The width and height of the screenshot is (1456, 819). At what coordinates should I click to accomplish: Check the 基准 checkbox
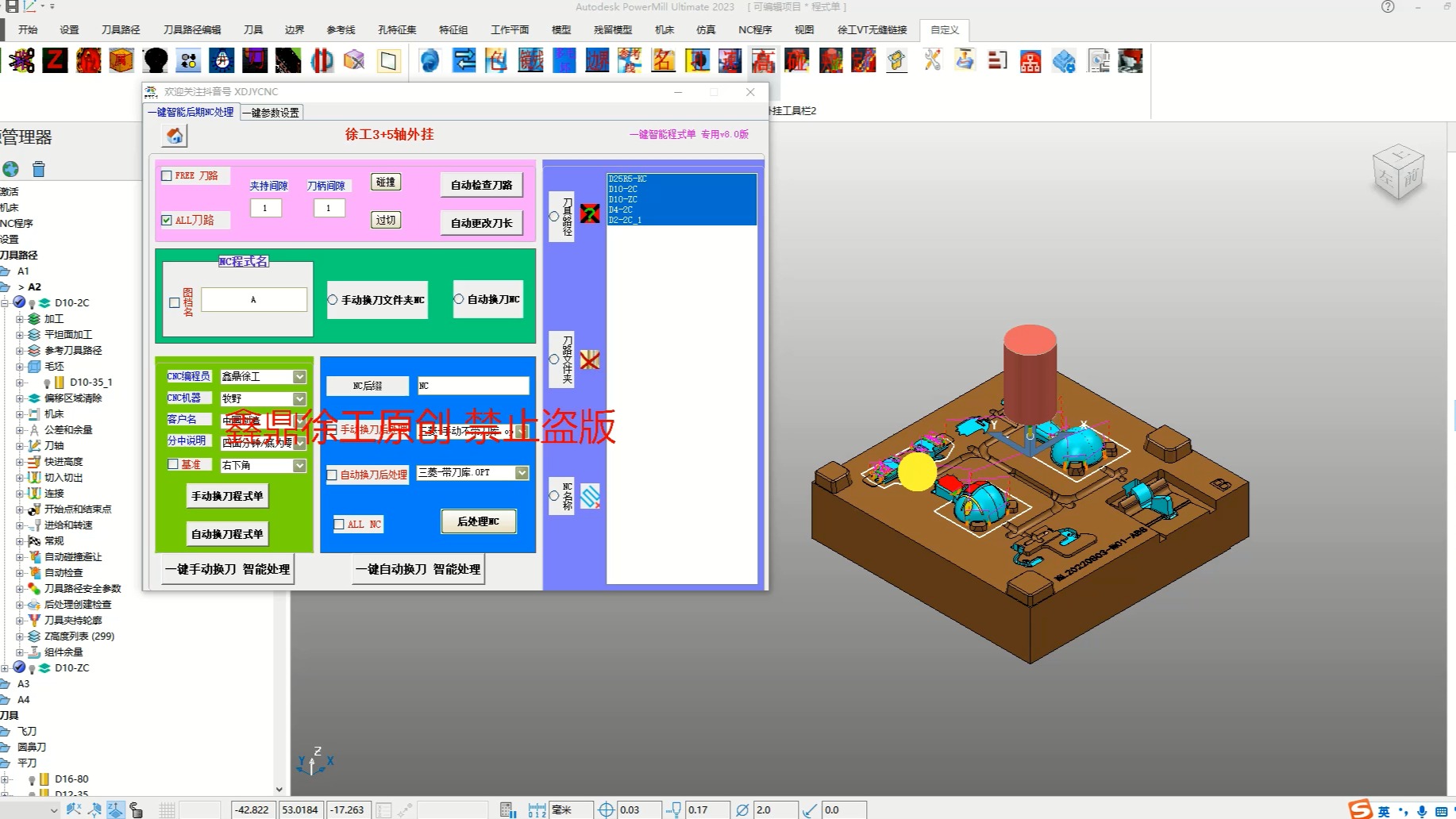[x=173, y=464]
